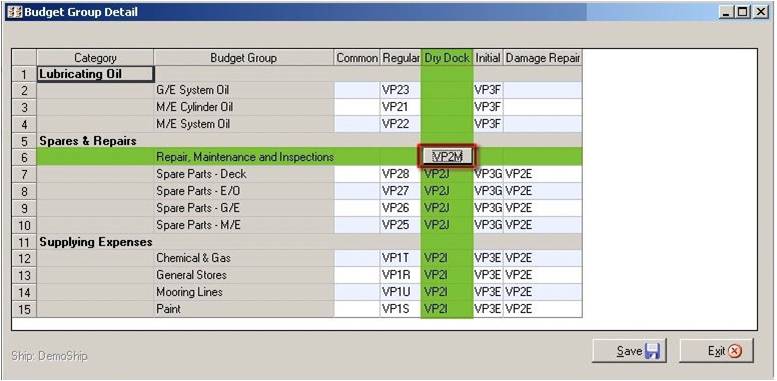Image resolution: width=777 pixels, height=381 pixels.
Task: Save changes using the floppy disk button
Action: pyautogui.click(x=629, y=351)
